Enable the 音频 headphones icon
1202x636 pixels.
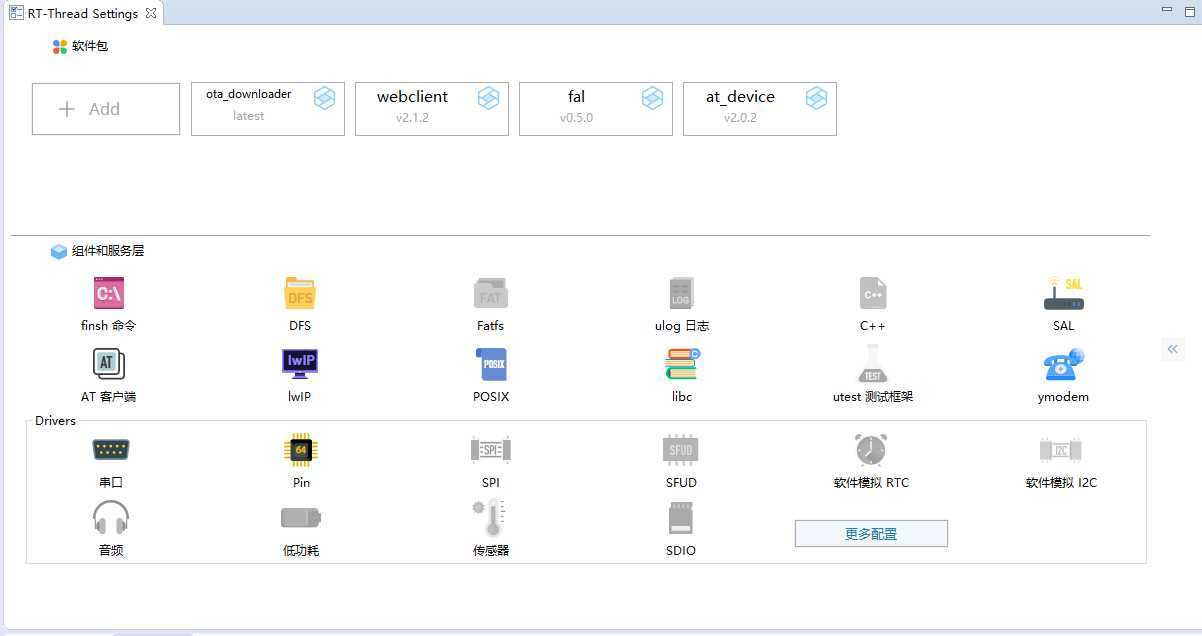coord(110,518)
